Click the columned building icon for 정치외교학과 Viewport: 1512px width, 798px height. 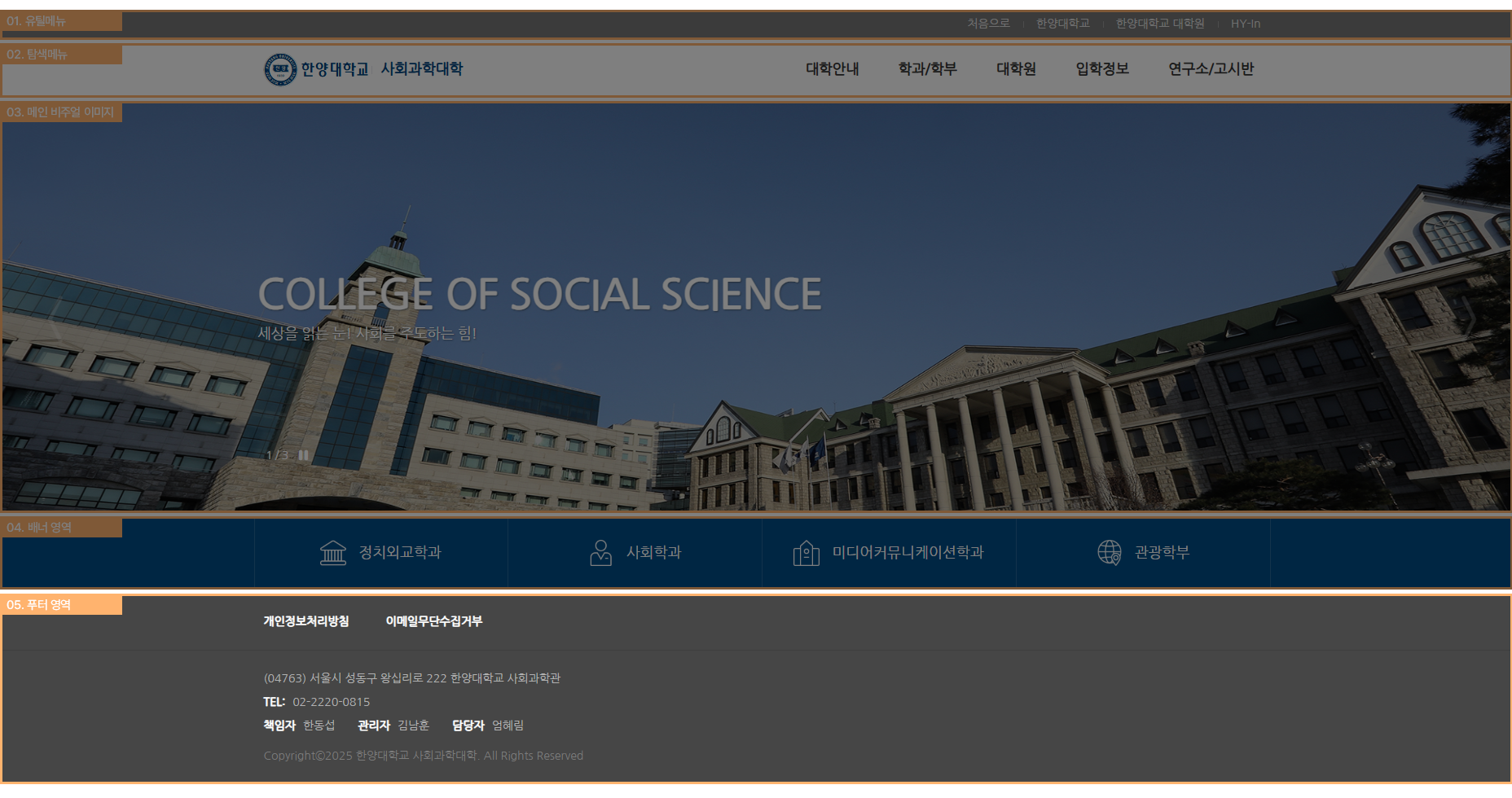point(332,552)
